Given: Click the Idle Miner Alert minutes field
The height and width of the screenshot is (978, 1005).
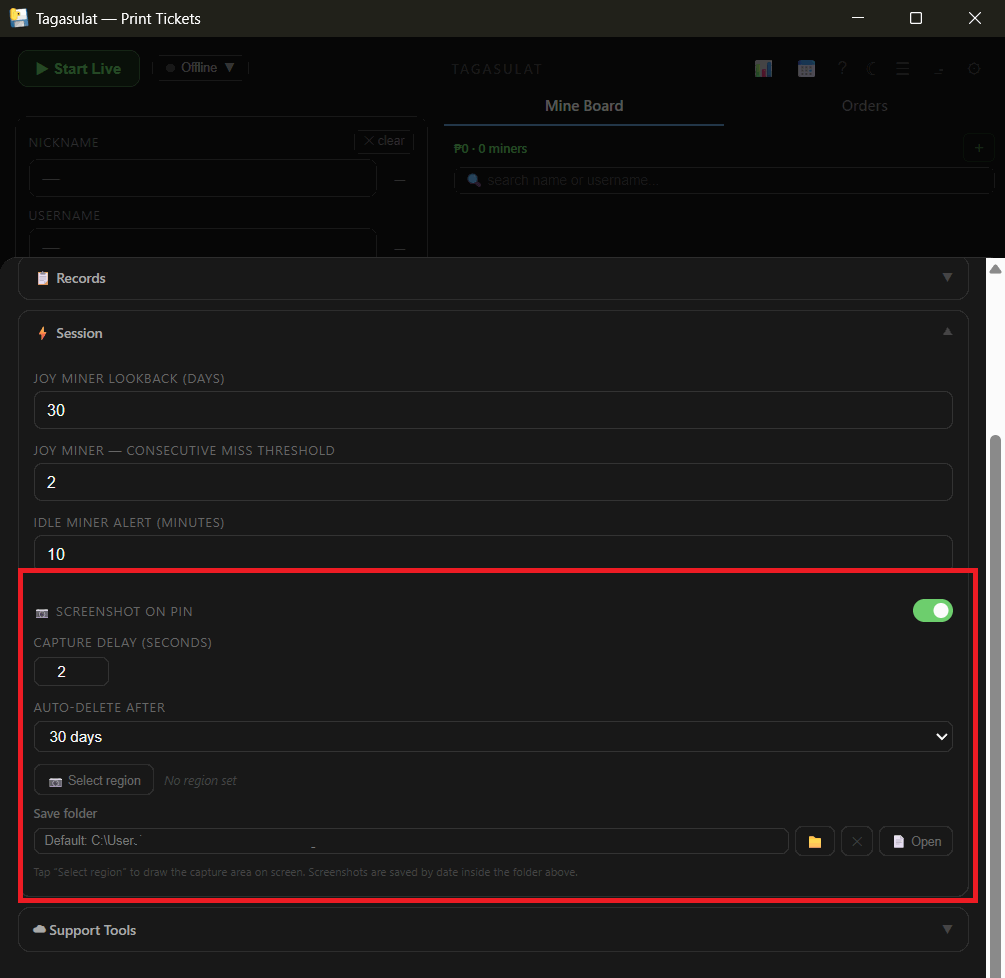Looking at the screenshot, I should [493, 552].
